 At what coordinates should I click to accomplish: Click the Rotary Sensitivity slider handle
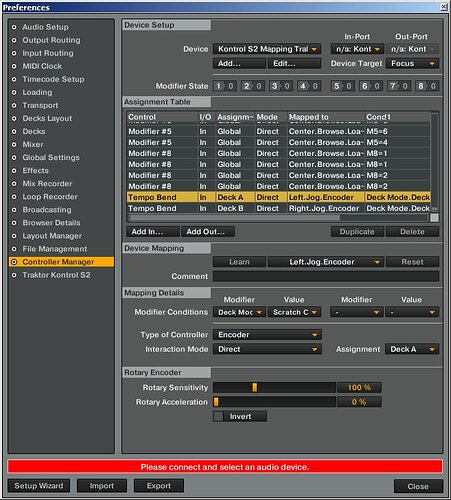[254, 387]
